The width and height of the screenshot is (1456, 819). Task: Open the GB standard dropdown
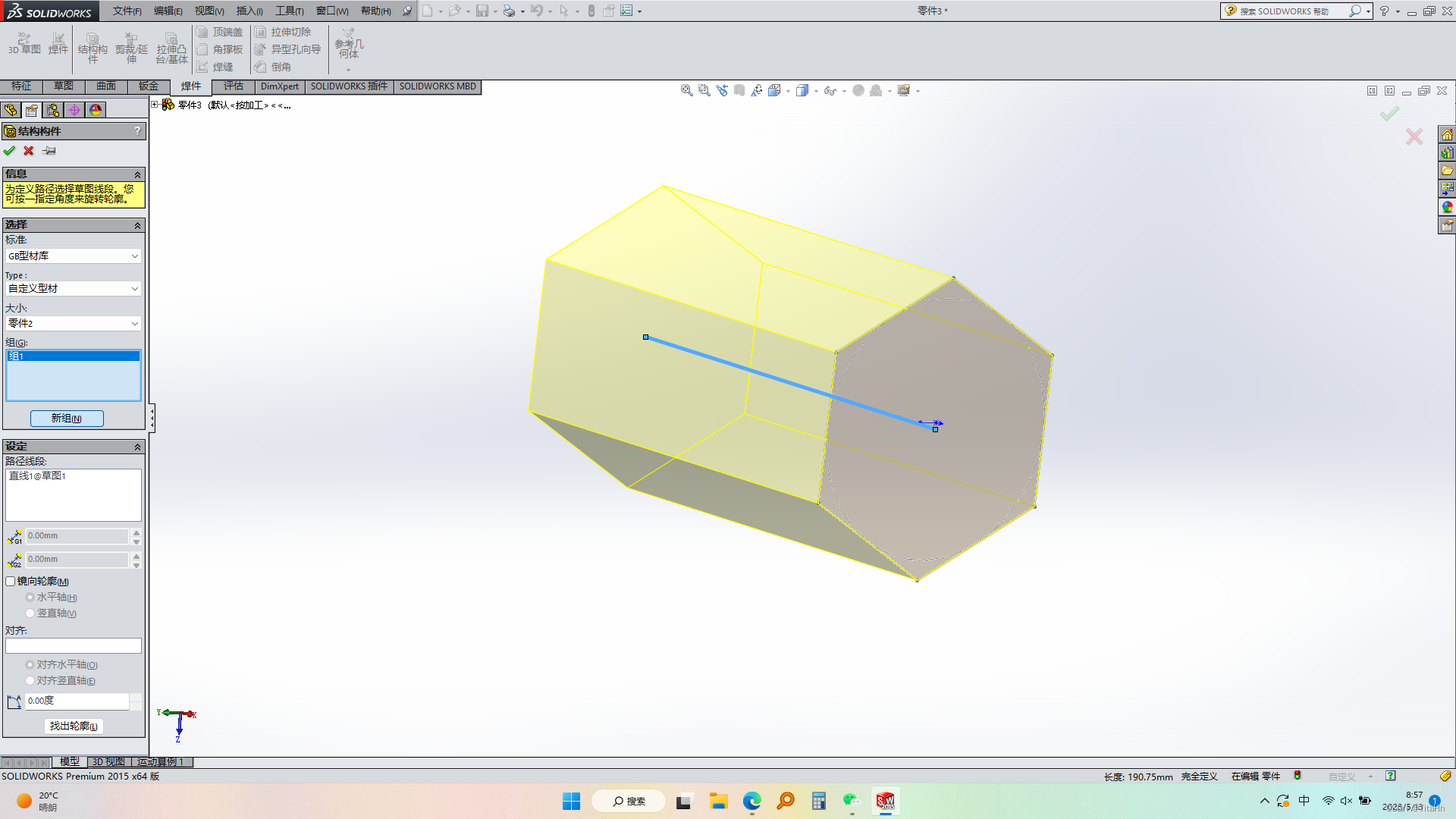(x=73, y=256)
